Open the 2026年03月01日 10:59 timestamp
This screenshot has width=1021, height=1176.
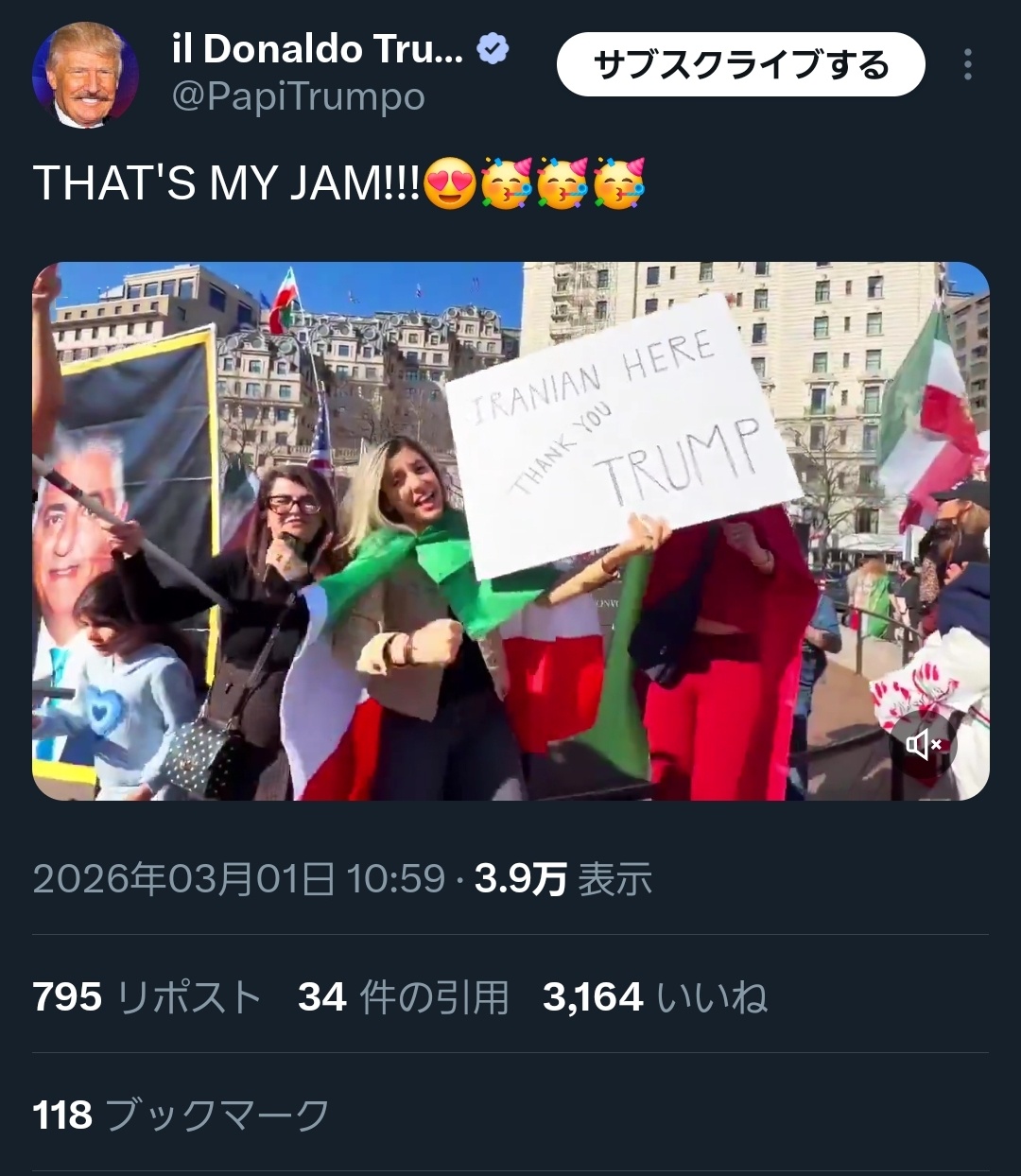[238, 879]
